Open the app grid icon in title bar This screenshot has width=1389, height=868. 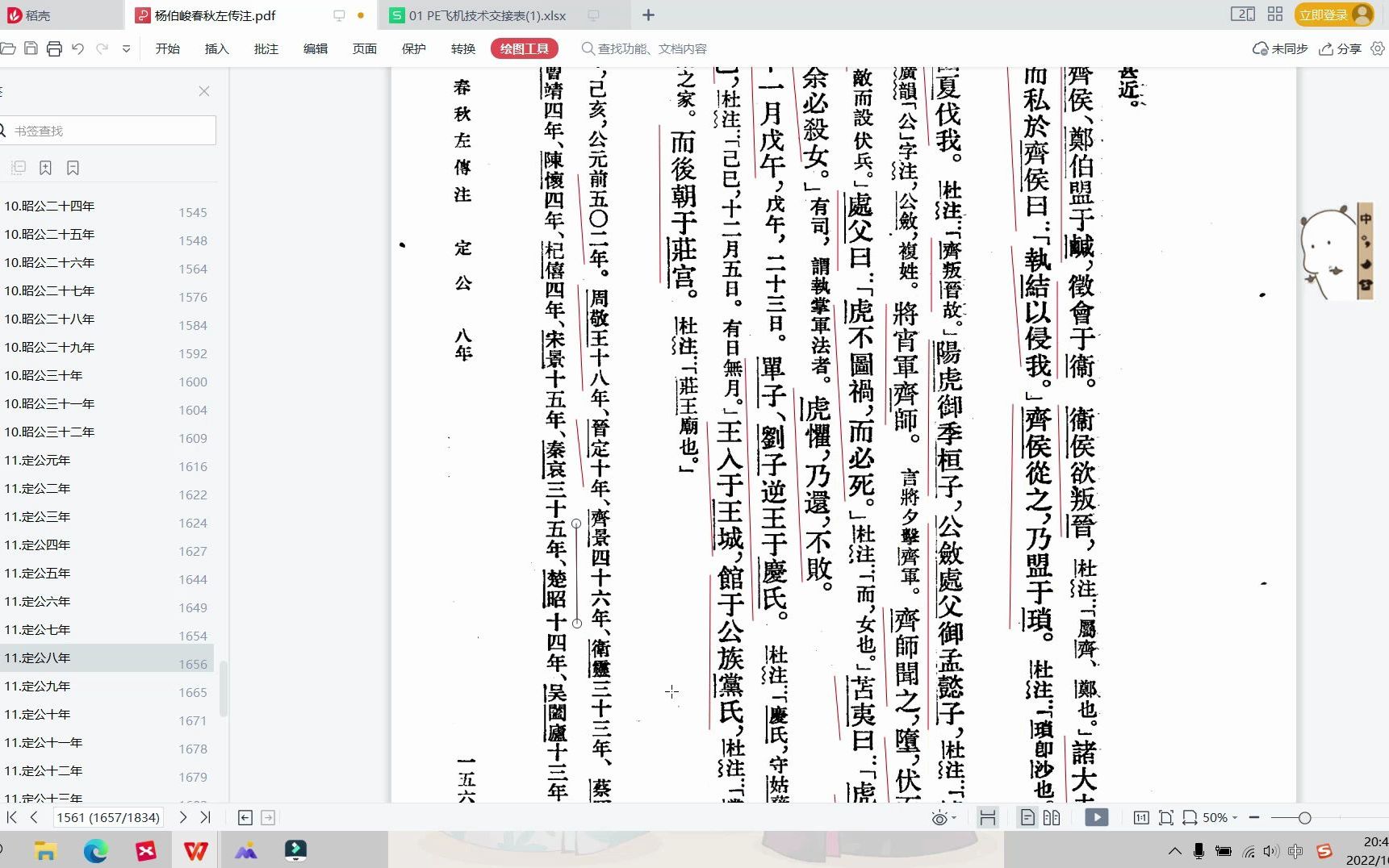click(x=1275, y=14)
